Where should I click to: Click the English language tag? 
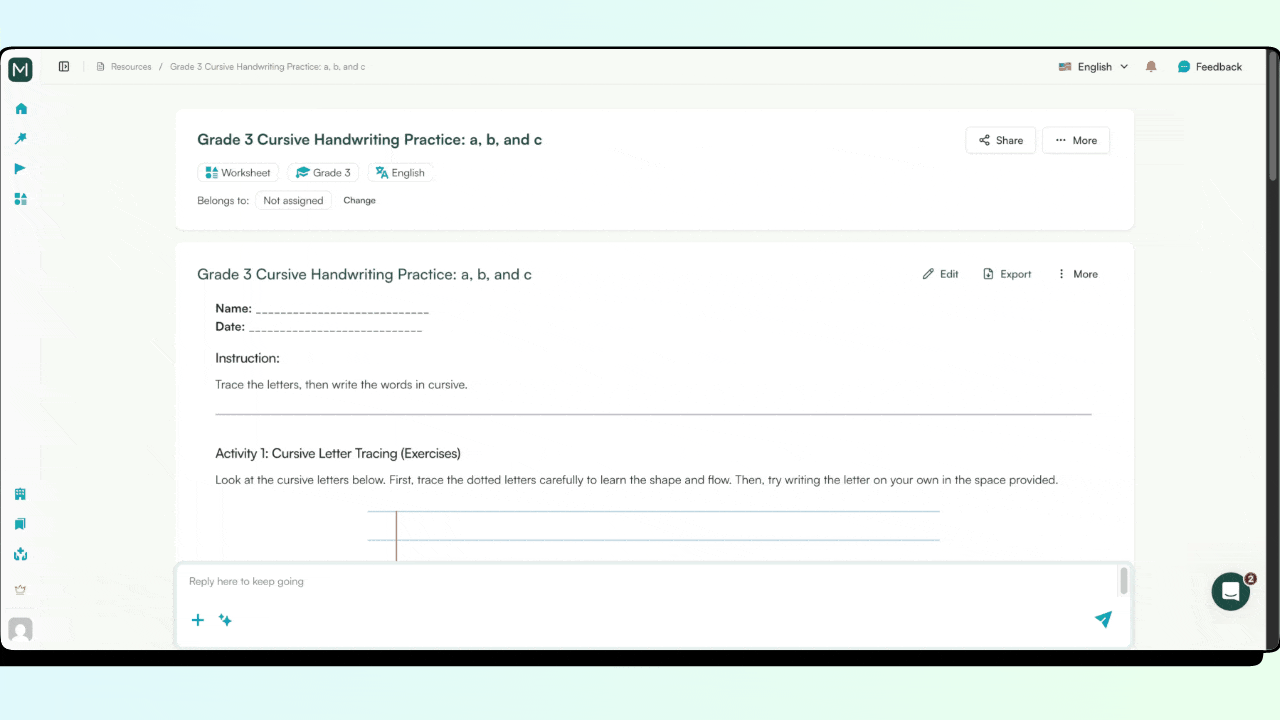pyautogui.click(x=400, y=173)
